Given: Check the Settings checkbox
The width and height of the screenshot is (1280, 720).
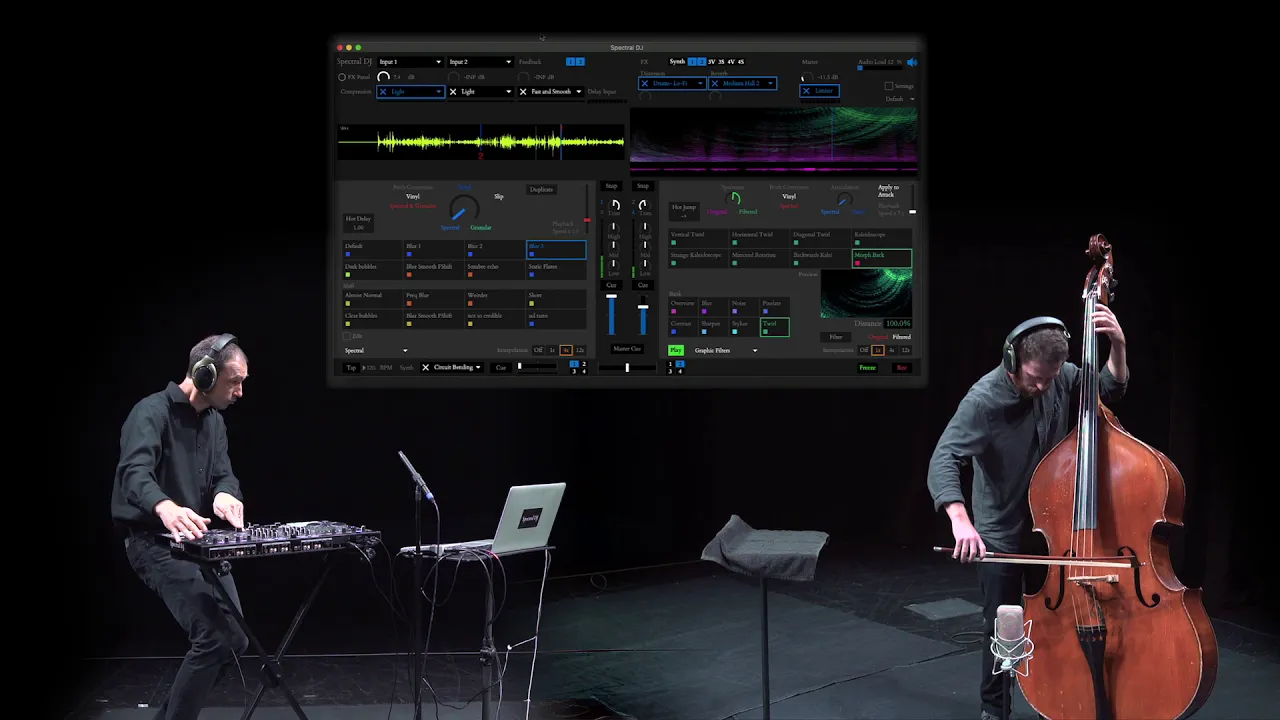Looking at the screenshot, I should (x=889, y=86).
